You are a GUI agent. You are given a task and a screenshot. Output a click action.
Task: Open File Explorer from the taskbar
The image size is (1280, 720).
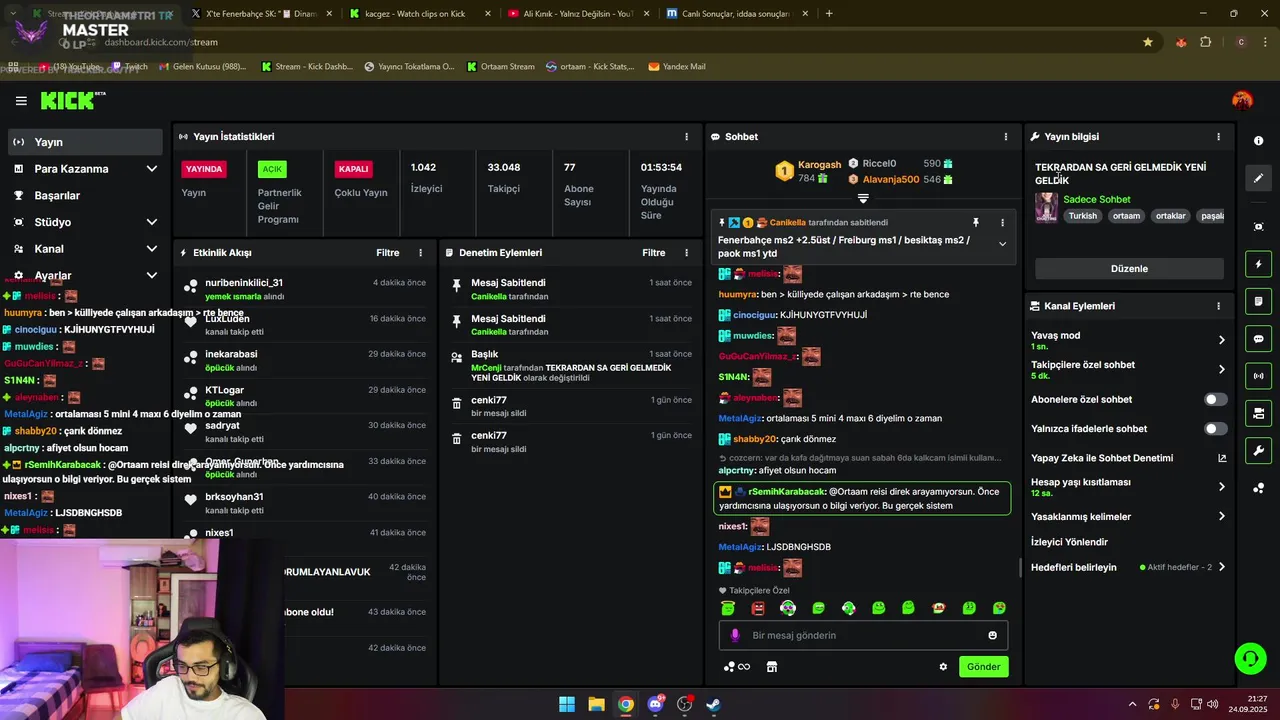(x=596, y=704)
